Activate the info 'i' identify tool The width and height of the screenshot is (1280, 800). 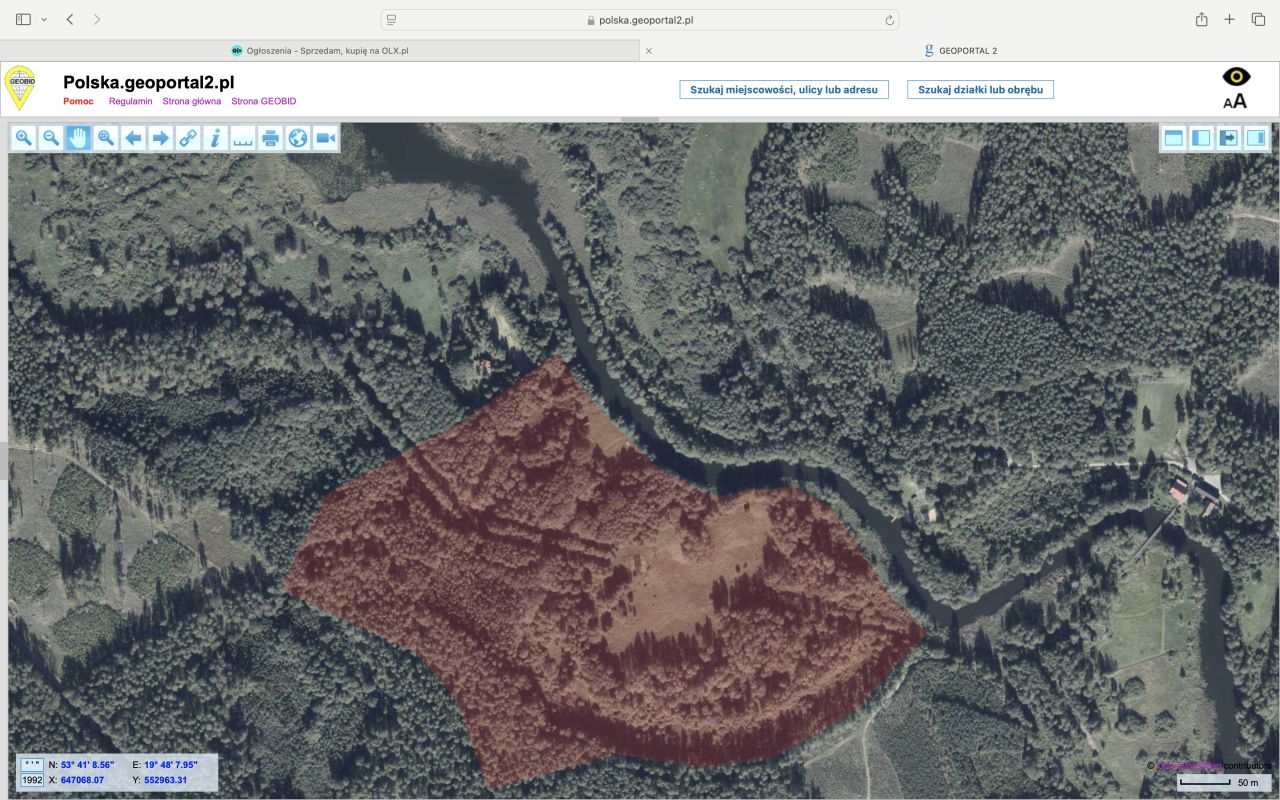[215, 138]
